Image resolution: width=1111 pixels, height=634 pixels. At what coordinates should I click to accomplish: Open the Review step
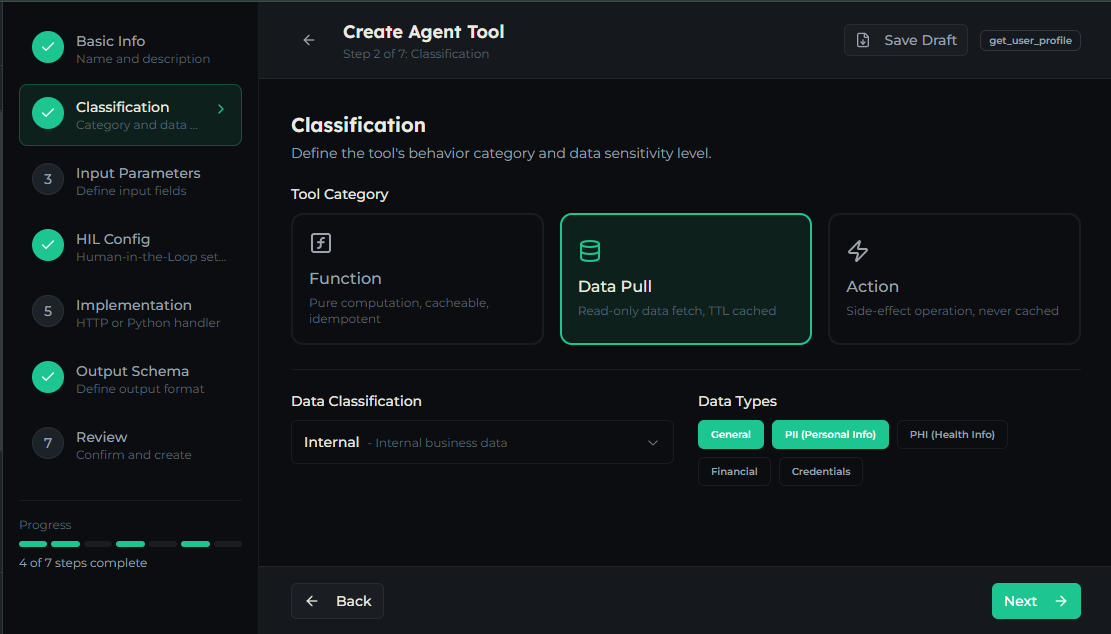pyautogui.click(x=130, y=444)
